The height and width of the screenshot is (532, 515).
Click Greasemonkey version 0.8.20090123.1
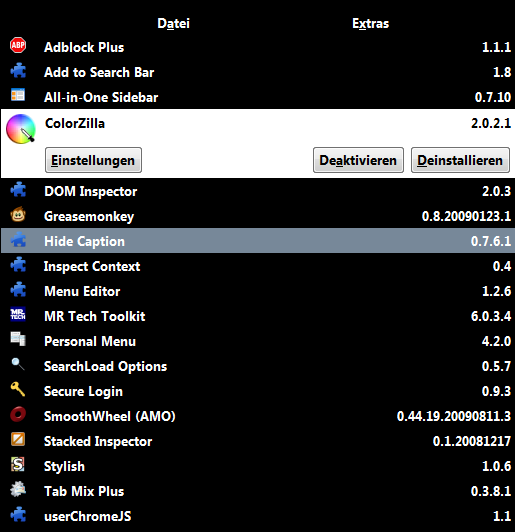tap(466, 216)
